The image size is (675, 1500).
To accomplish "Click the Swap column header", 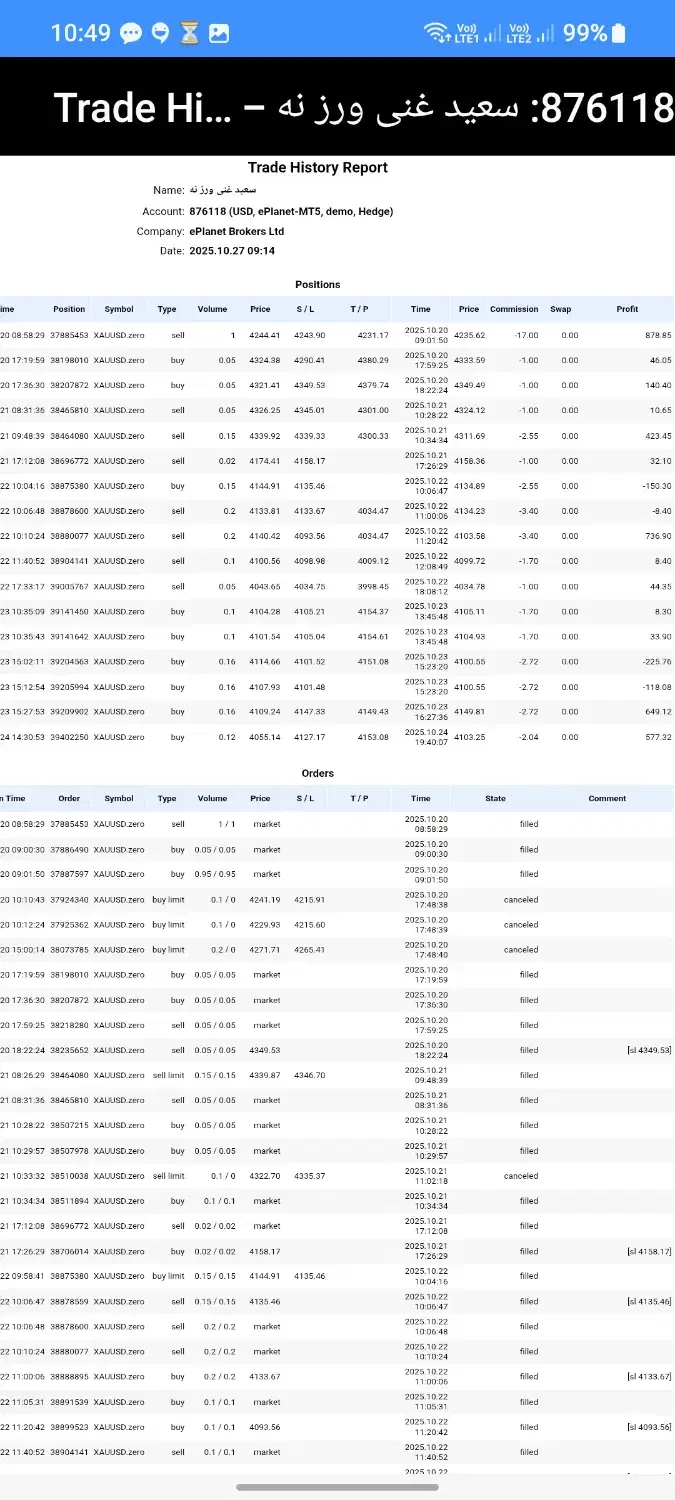I will pyautogui.click(x=561, y=309).
